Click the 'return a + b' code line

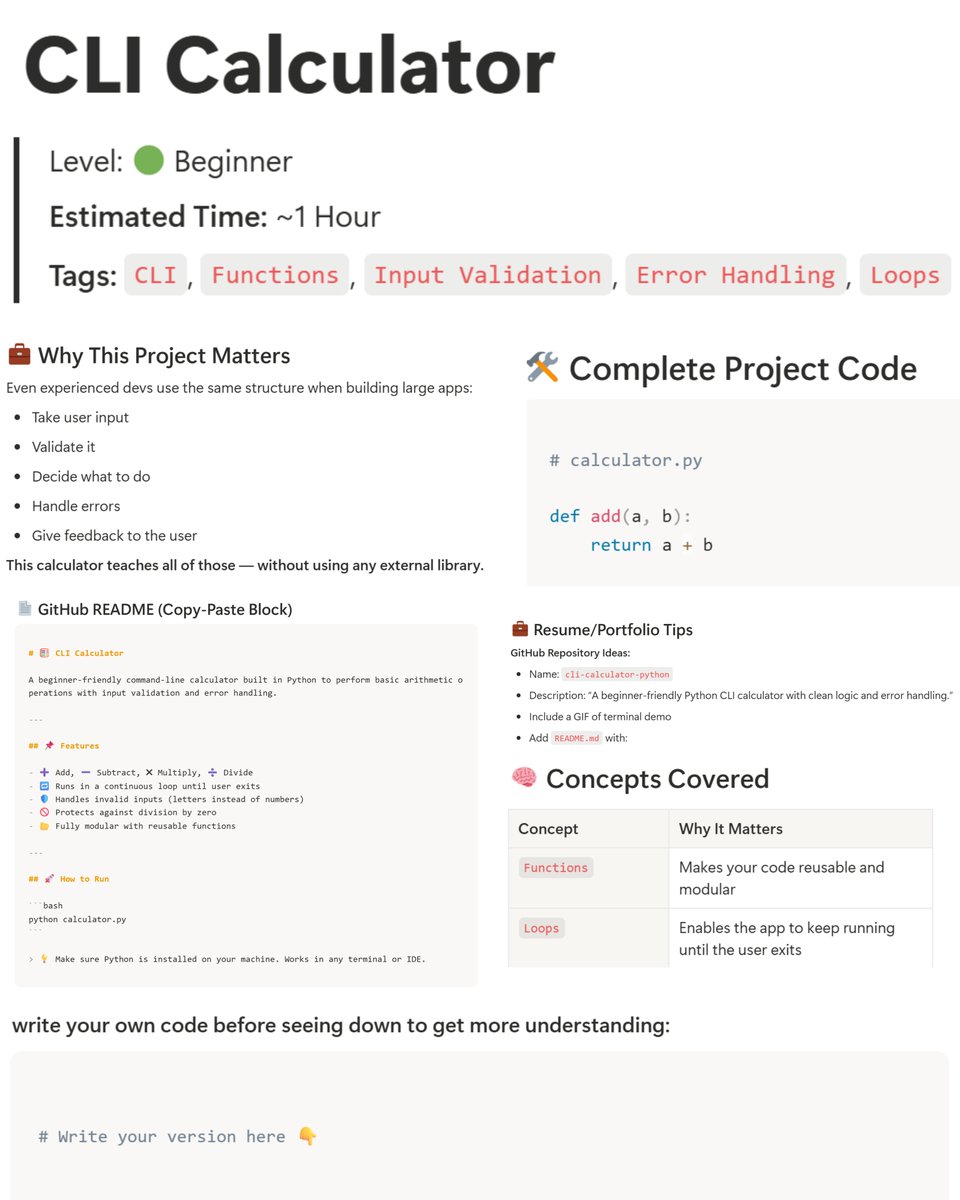(x=651, y=545)
